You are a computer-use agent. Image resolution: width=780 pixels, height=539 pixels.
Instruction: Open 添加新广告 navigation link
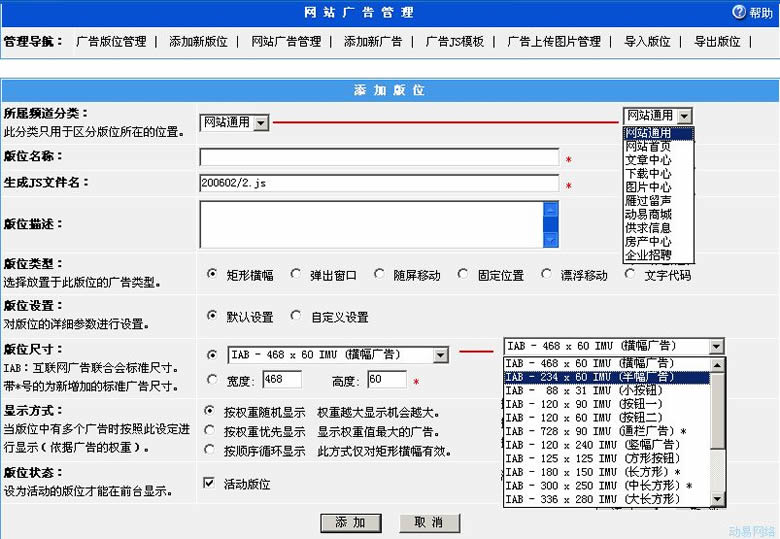click(373, 41)
